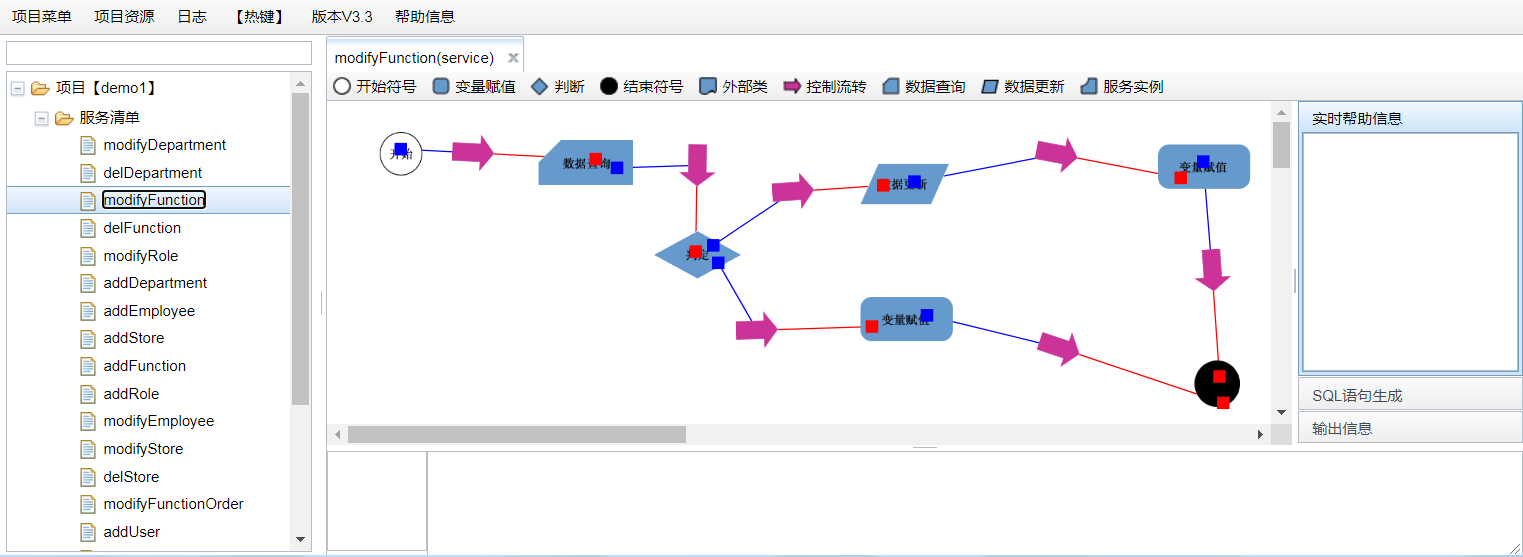
Task: Open the addEmployee service
Action: tap(149, 311)
